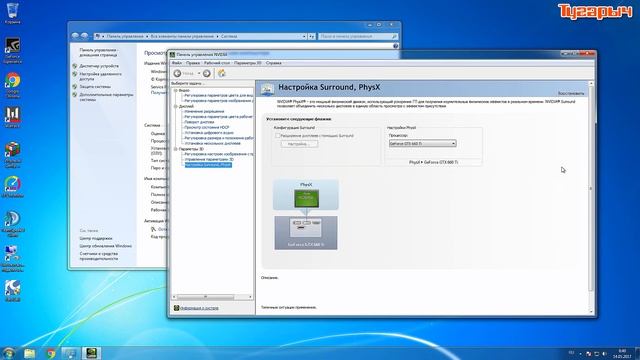Open Google Chrome desktop shortcut
Screen dimensions: 640x360
(x=13, y=85)
